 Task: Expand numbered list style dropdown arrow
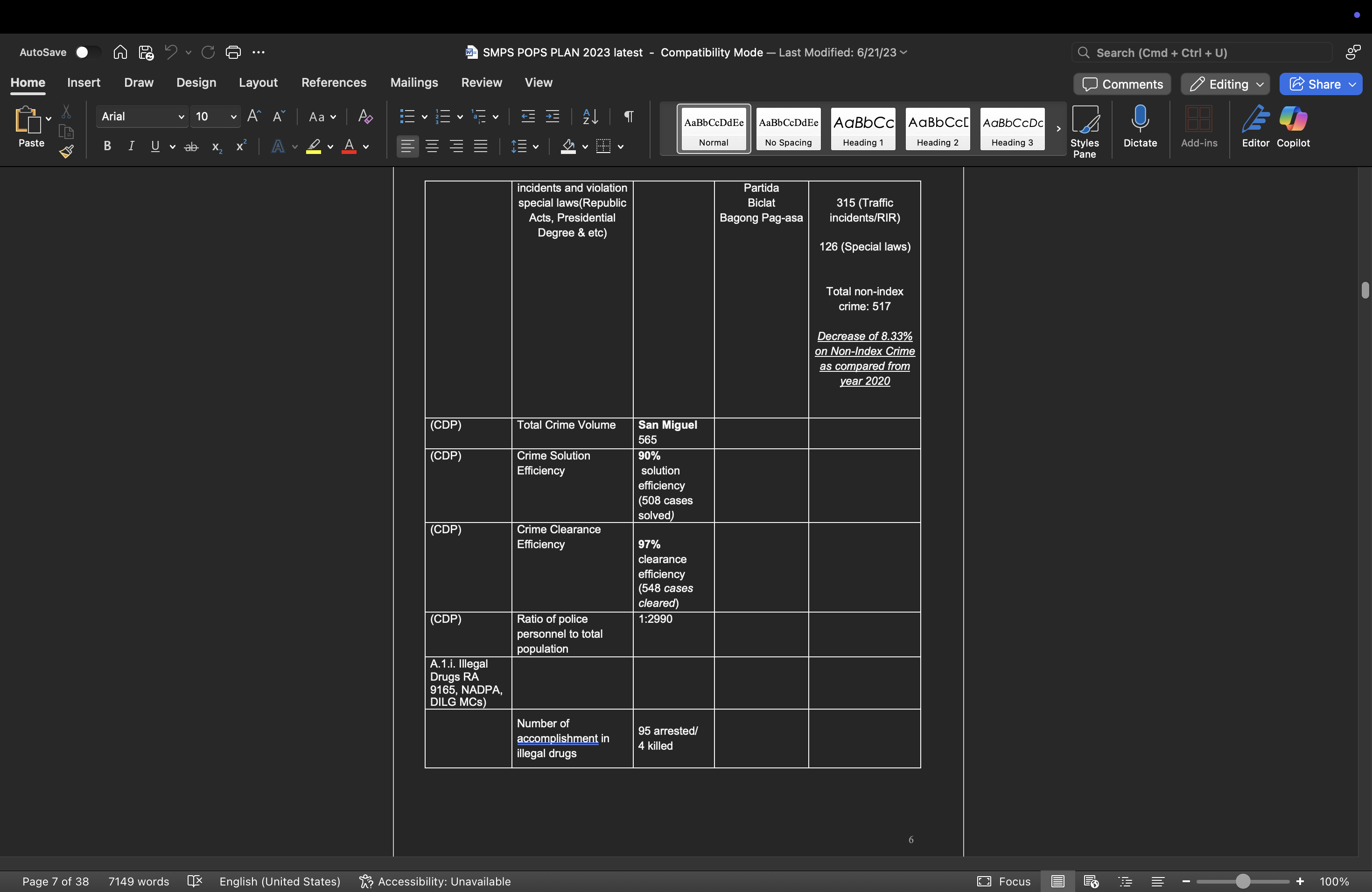[x=460, y=117]
